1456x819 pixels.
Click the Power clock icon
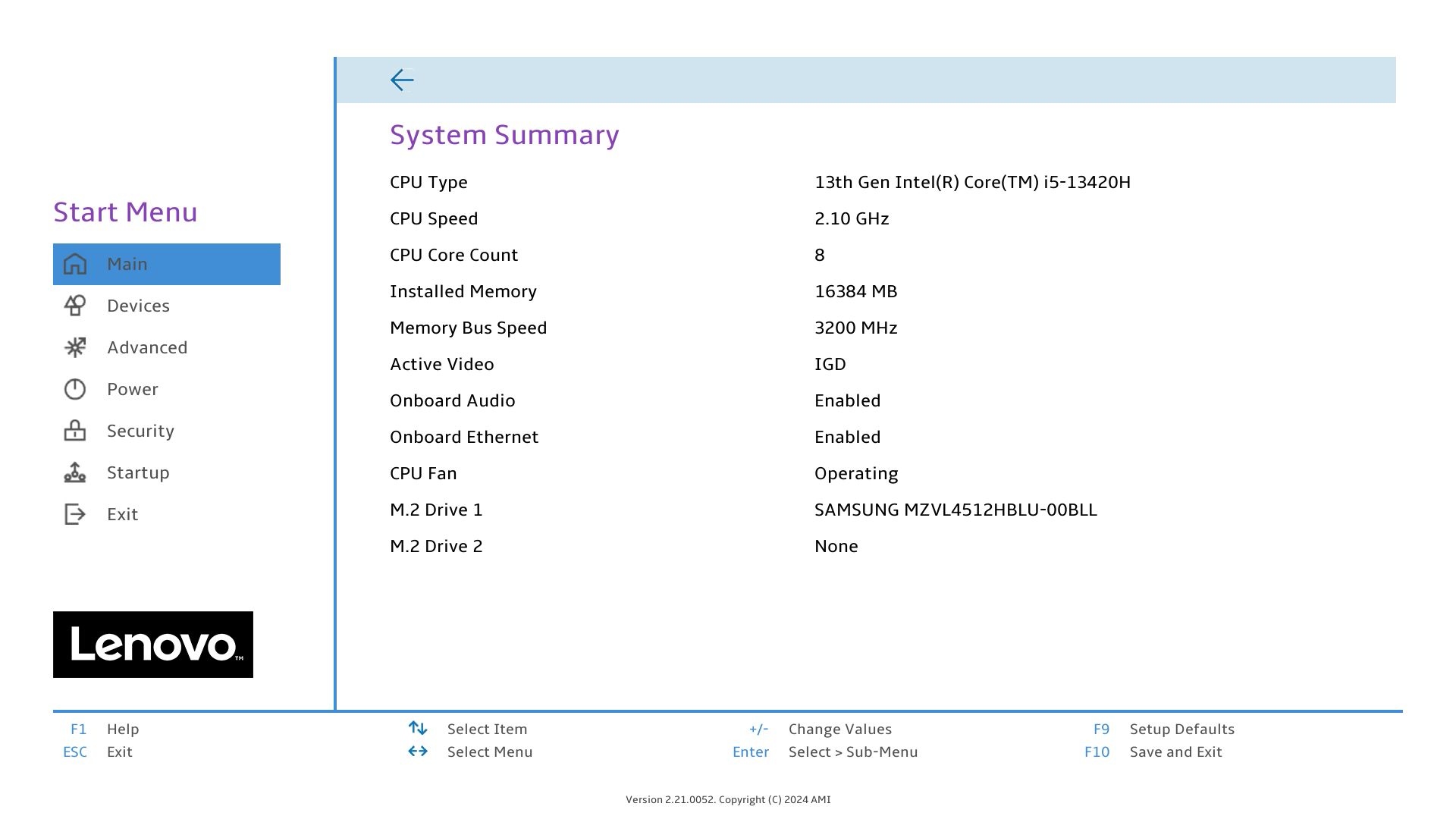[x=75, y=389]
